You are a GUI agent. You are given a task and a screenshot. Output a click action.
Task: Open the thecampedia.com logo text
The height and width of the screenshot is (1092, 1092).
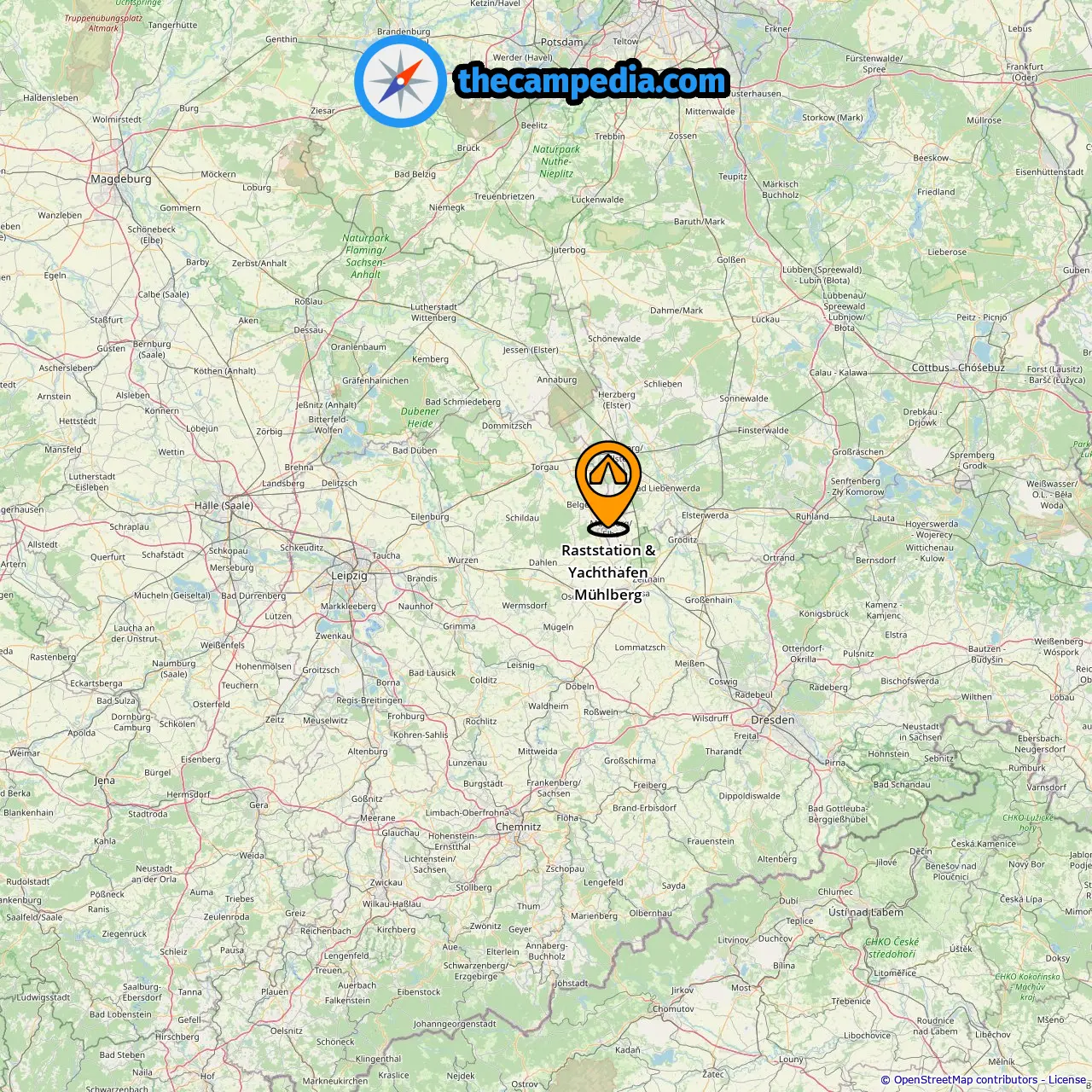pyautogui.click(x=592, y=81)
